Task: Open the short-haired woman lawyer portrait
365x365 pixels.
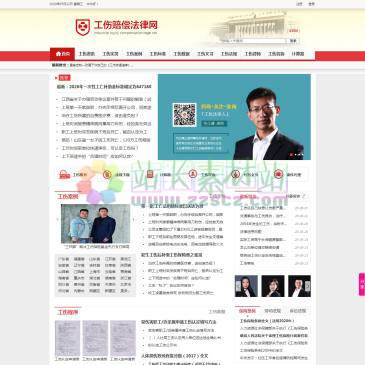Action: [273, 286]
